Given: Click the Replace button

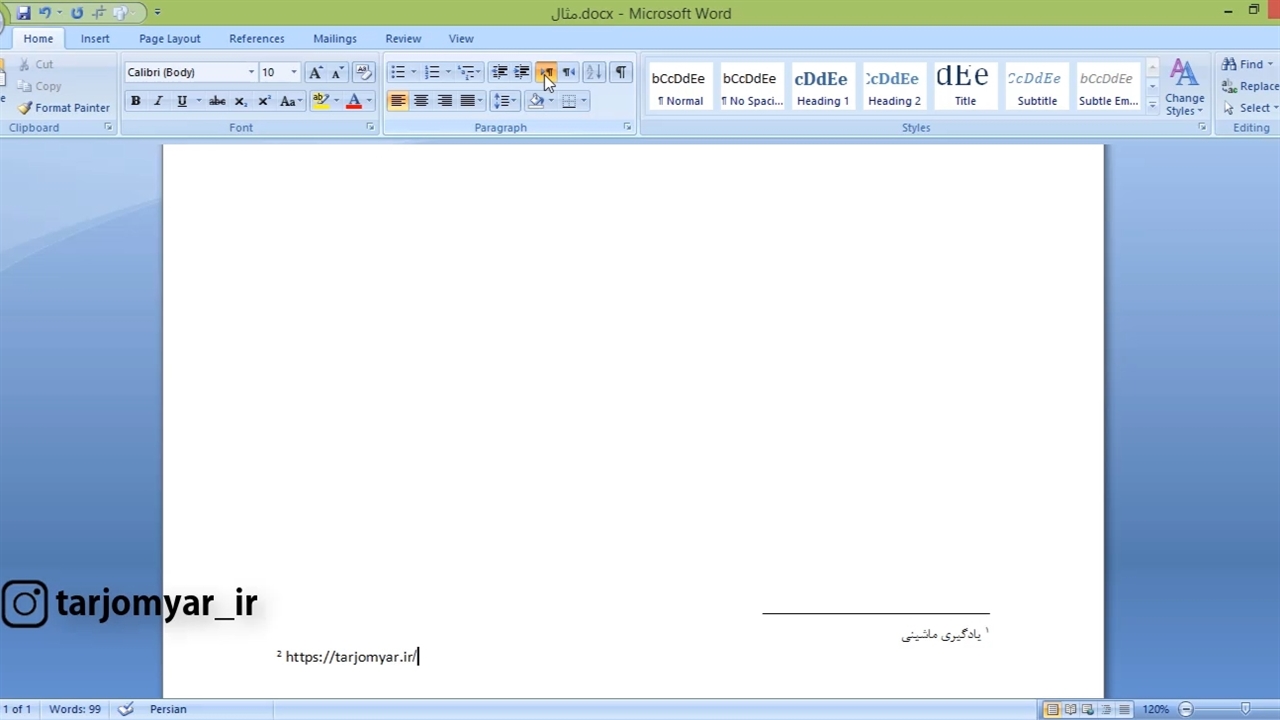Looking at the screenshot, I should coord(1250,86).
